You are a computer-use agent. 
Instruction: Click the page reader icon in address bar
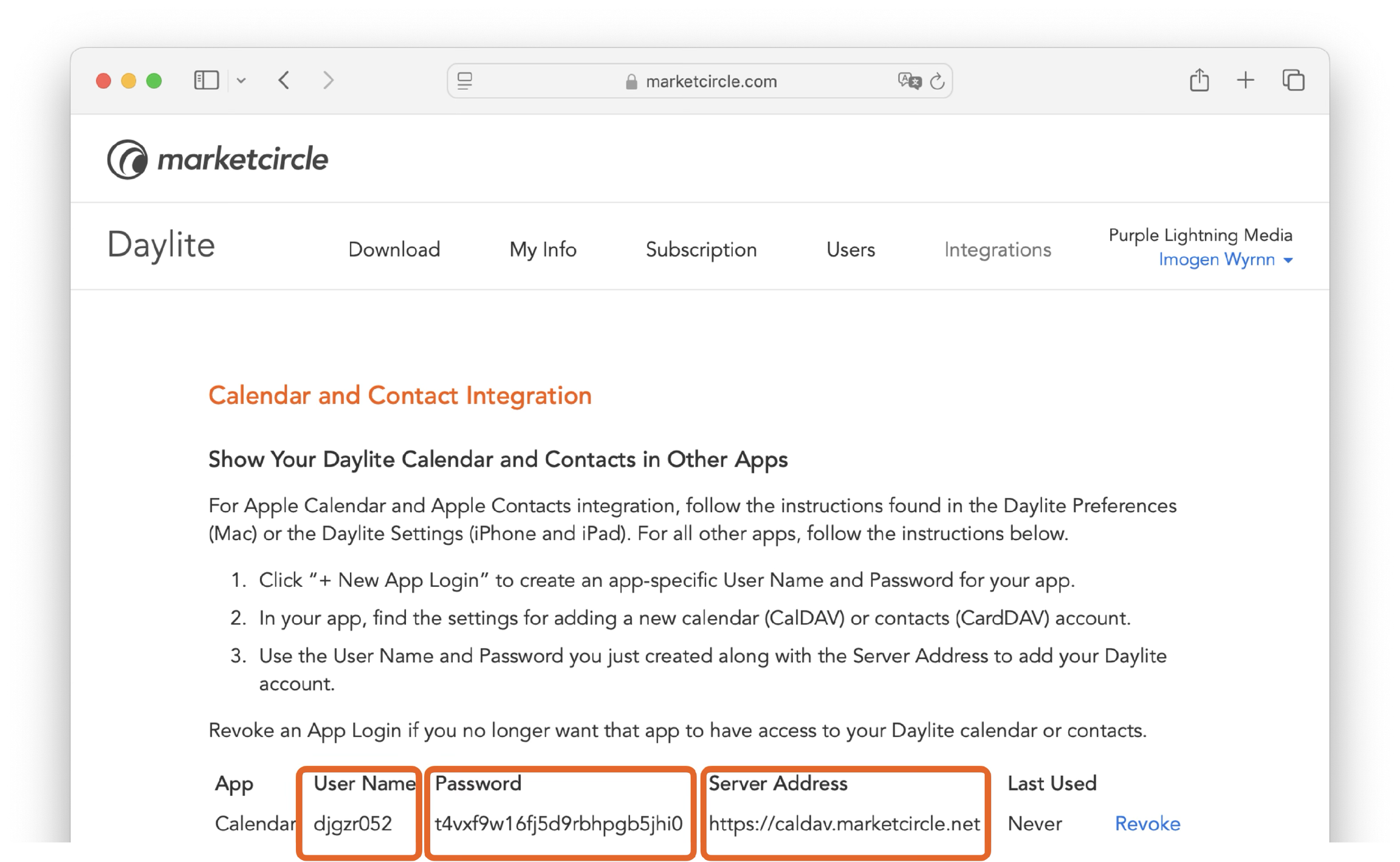[x=465, y=81]
